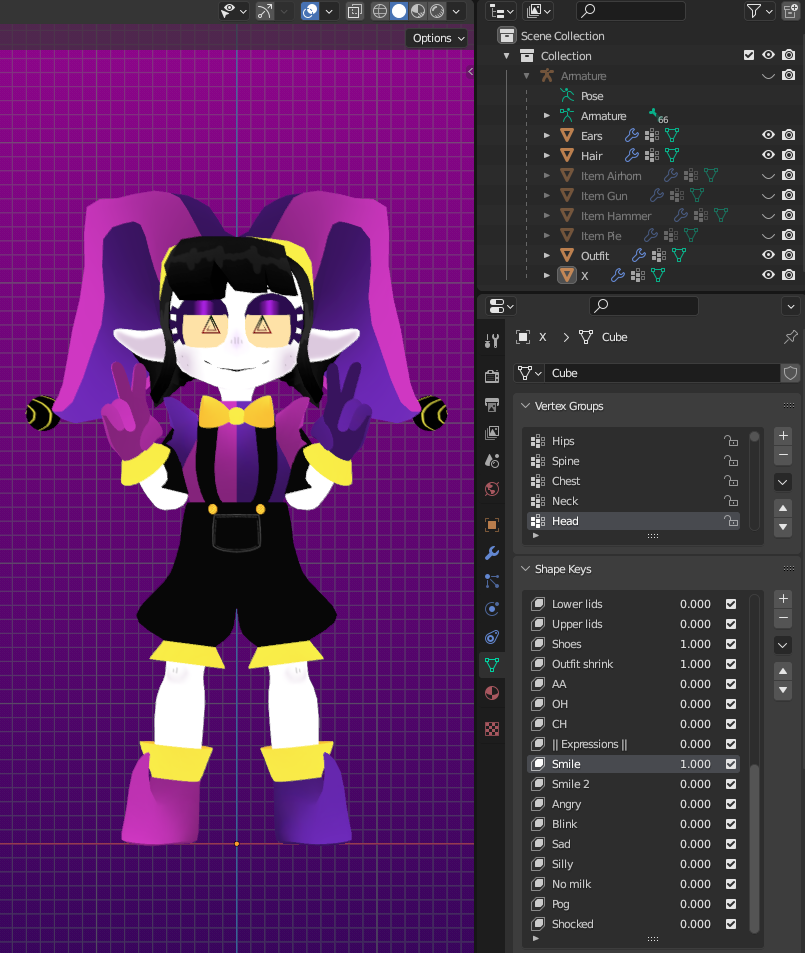Image resolution: width=805 pixels, height=953 pixels.
Task: Open the Tool properties tab
Action: coord(492,342)
